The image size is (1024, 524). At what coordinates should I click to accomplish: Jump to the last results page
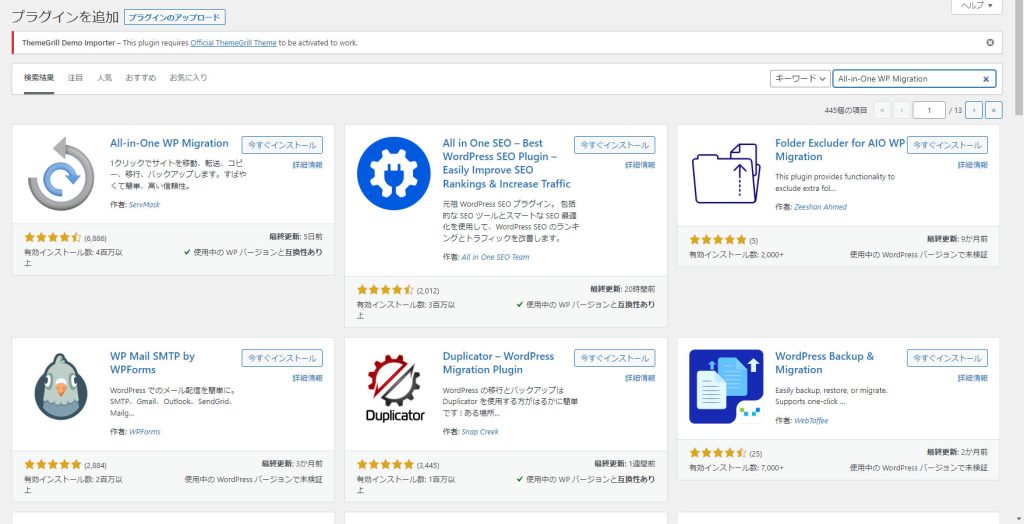tap(994, 110)
